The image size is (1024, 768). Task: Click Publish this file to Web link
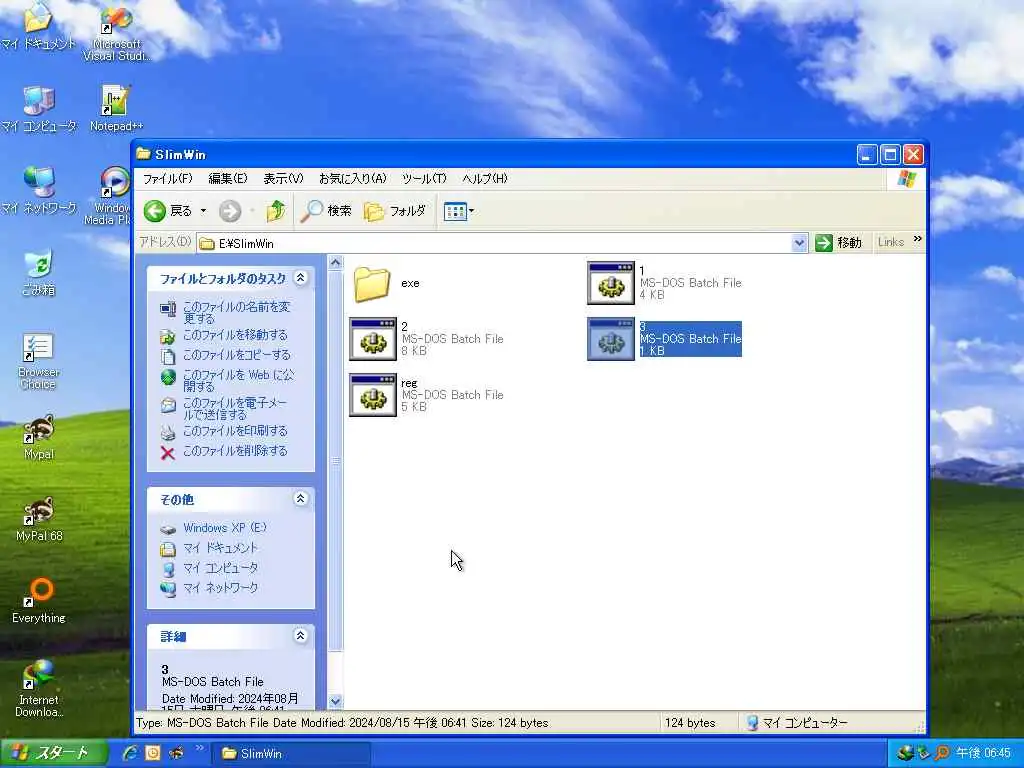(x=238, y=381)
